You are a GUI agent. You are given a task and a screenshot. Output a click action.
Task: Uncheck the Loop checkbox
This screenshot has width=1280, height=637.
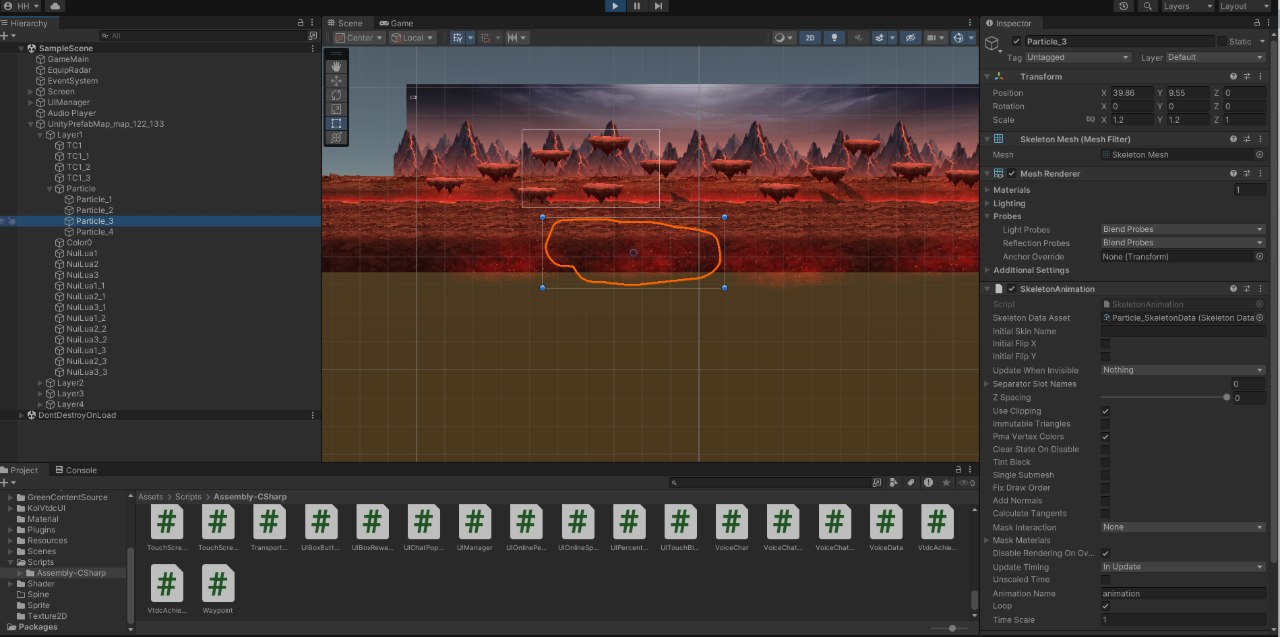(1105, 606)
